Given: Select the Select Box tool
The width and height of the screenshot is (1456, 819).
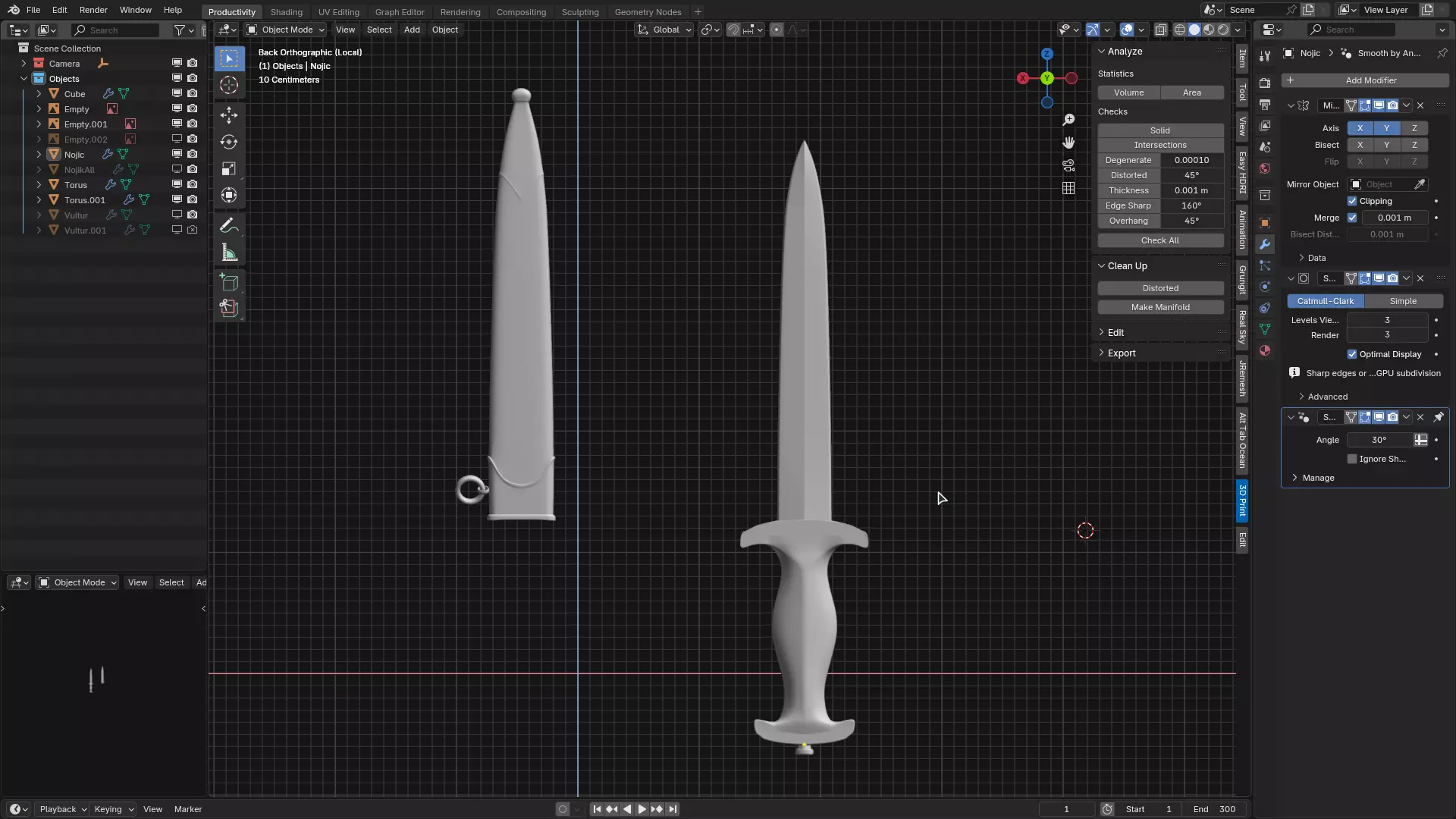Looking at the screenshot, I should pos(229,59).
